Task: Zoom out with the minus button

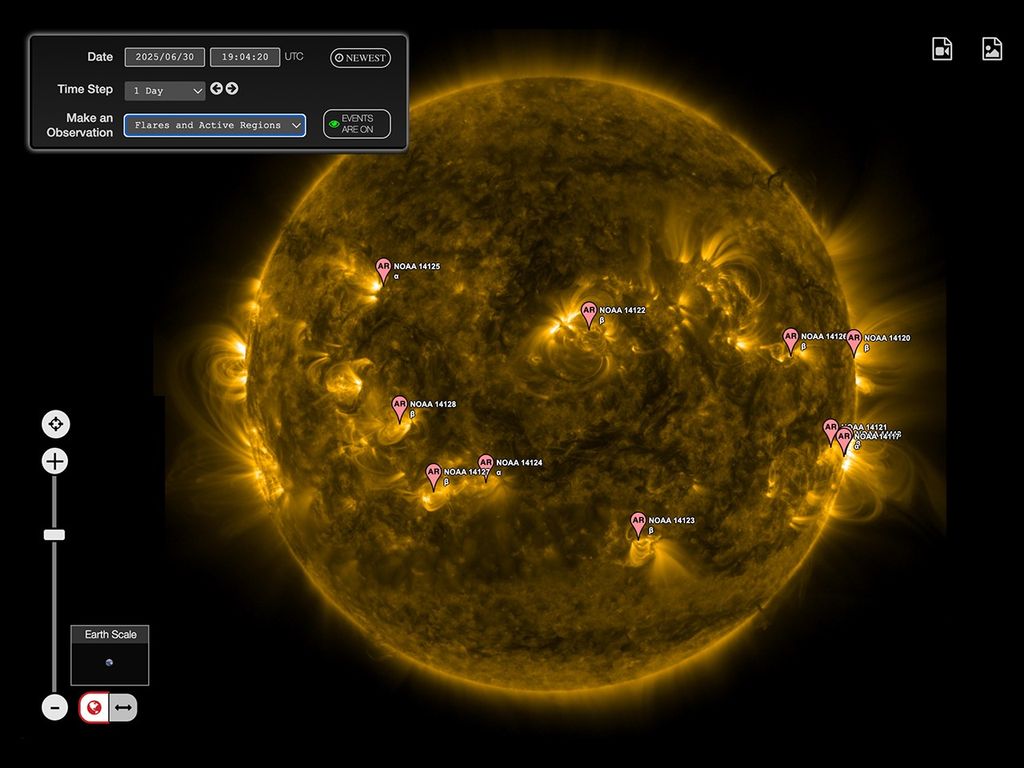Action: [x=55, y=707]
